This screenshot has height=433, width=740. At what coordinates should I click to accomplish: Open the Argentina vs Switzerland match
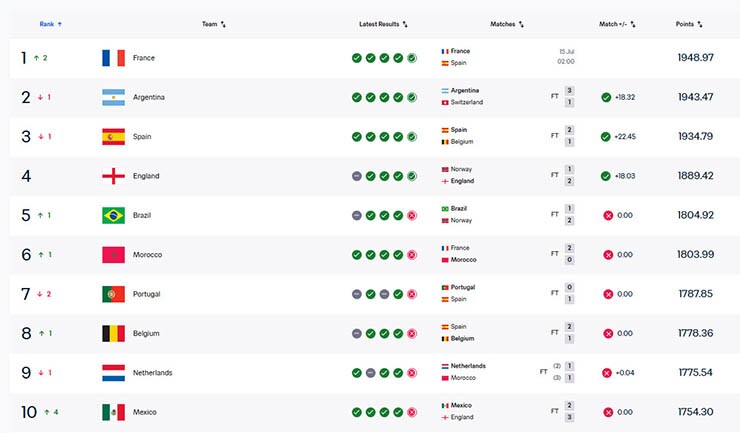508,96
